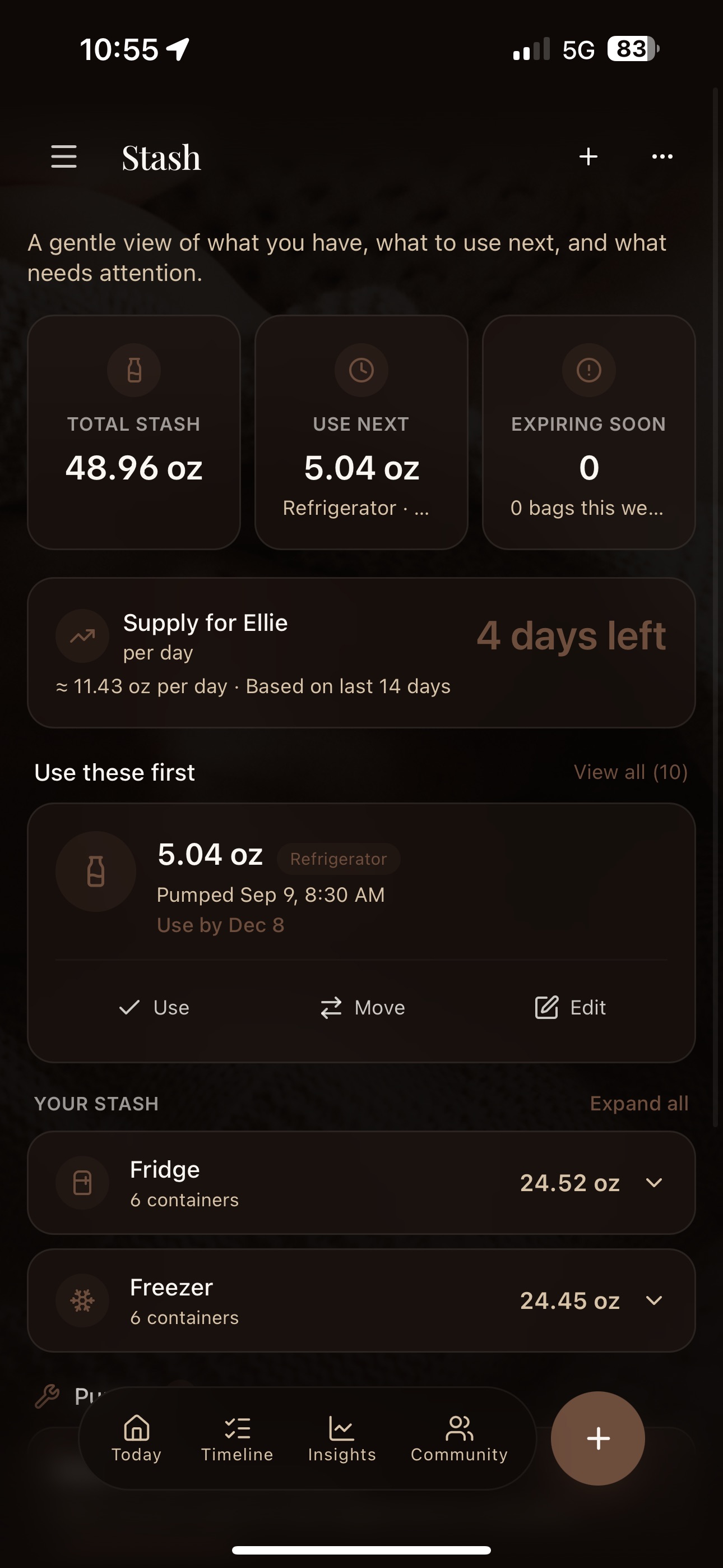Open the hamburger menu icon
Viewport: 723px width, 1568px height.
pos(64,157)
